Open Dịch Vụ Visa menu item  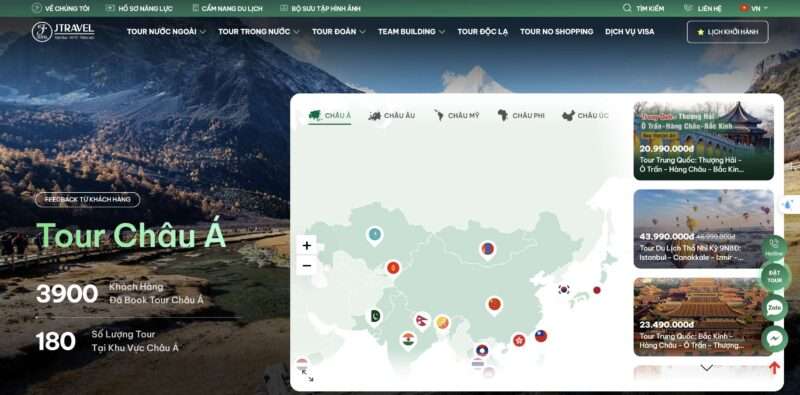(630, 32)
